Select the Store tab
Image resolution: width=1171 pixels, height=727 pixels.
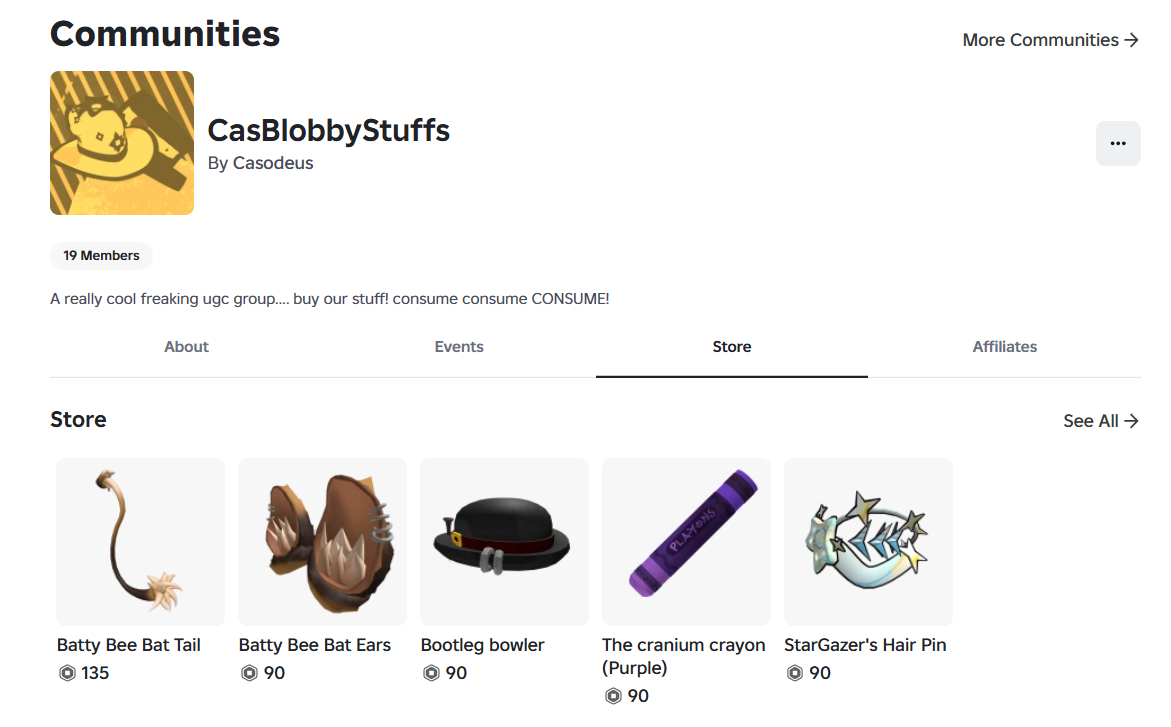(732, 347)
